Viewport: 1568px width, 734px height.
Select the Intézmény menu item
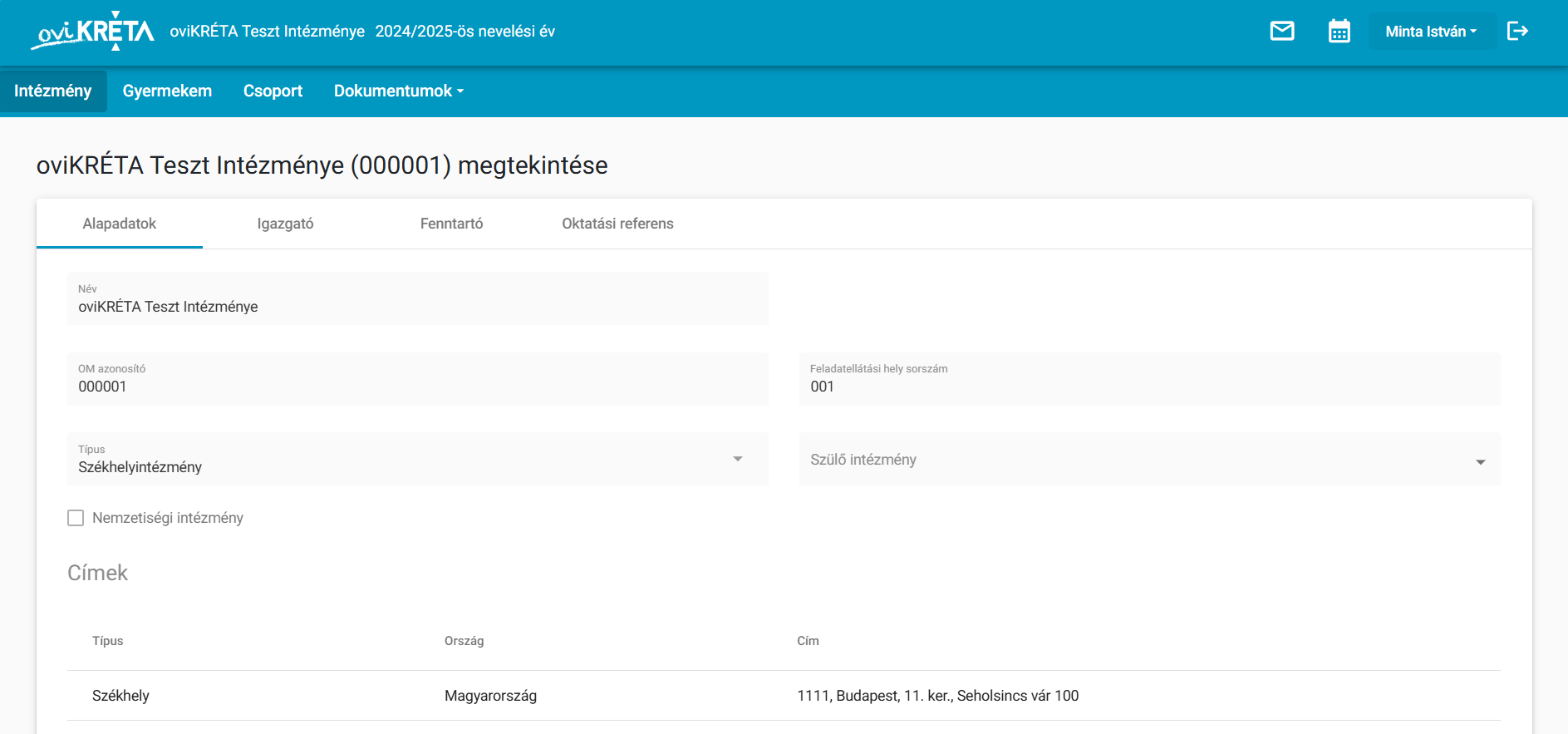coord(53,91)
